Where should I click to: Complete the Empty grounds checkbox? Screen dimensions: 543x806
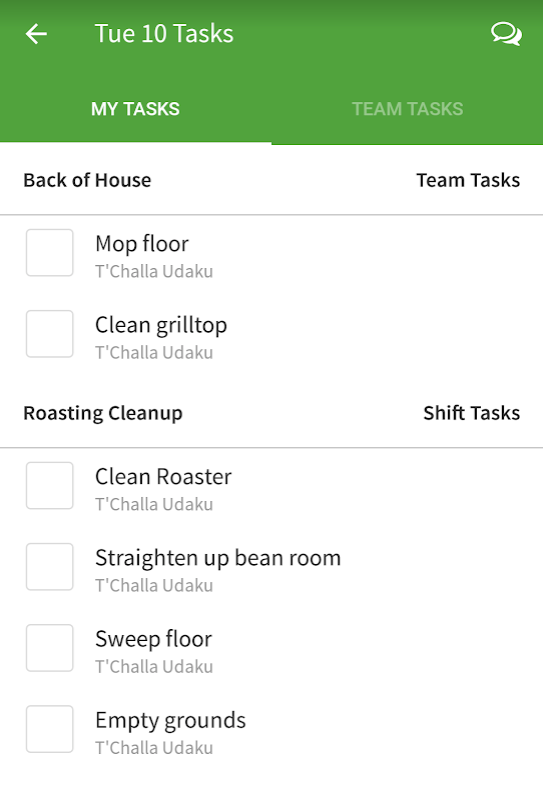(x=49, y=729)
